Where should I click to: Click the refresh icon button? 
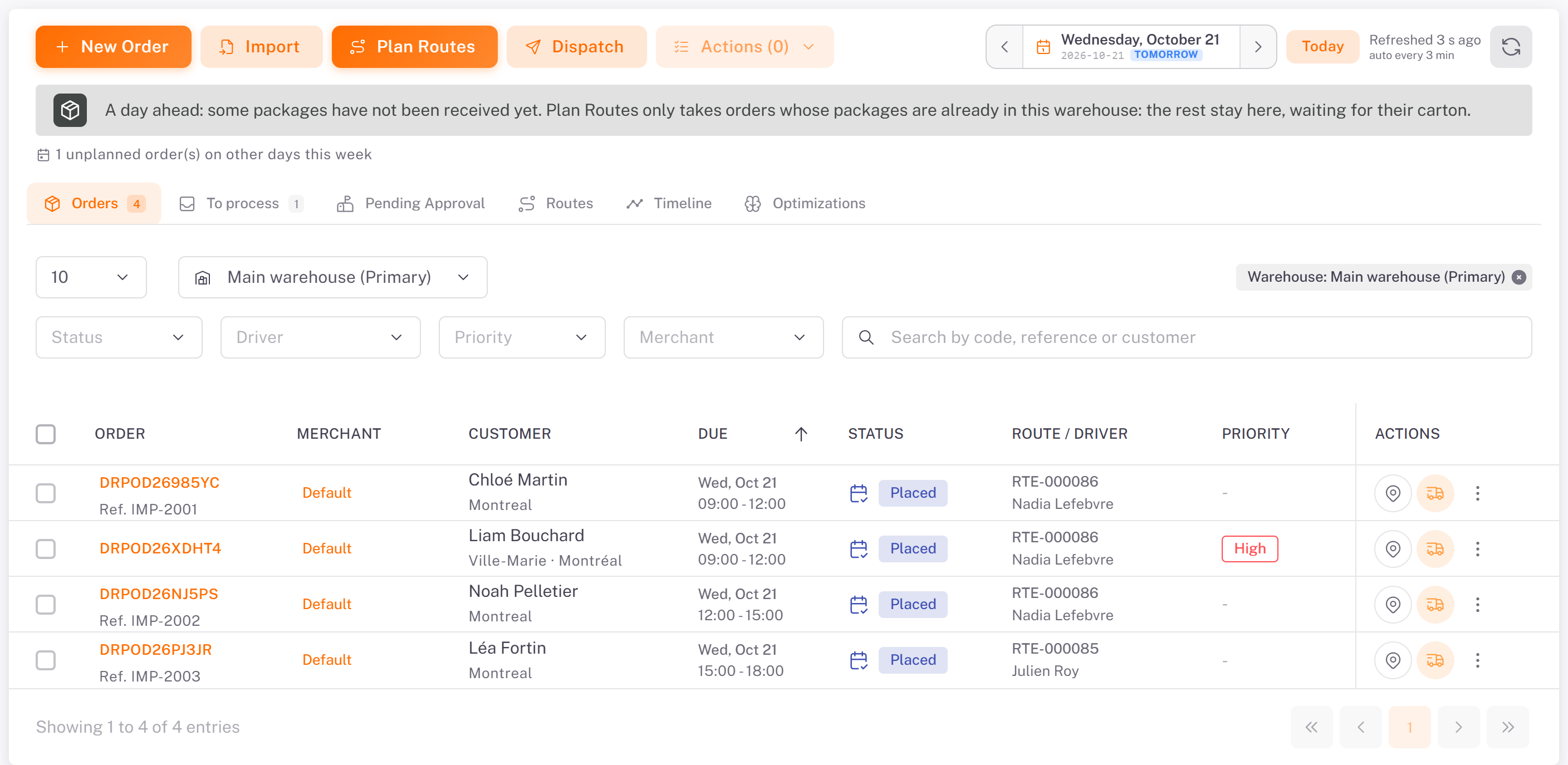point(1510,47)
